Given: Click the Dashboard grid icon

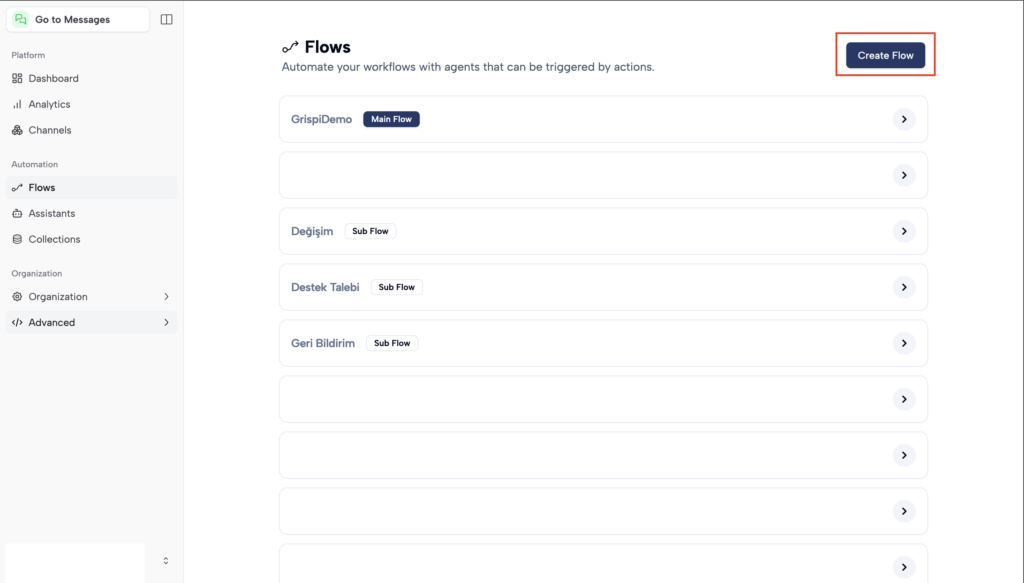Looking at the screenshot, I should click(x=17, y=78).
